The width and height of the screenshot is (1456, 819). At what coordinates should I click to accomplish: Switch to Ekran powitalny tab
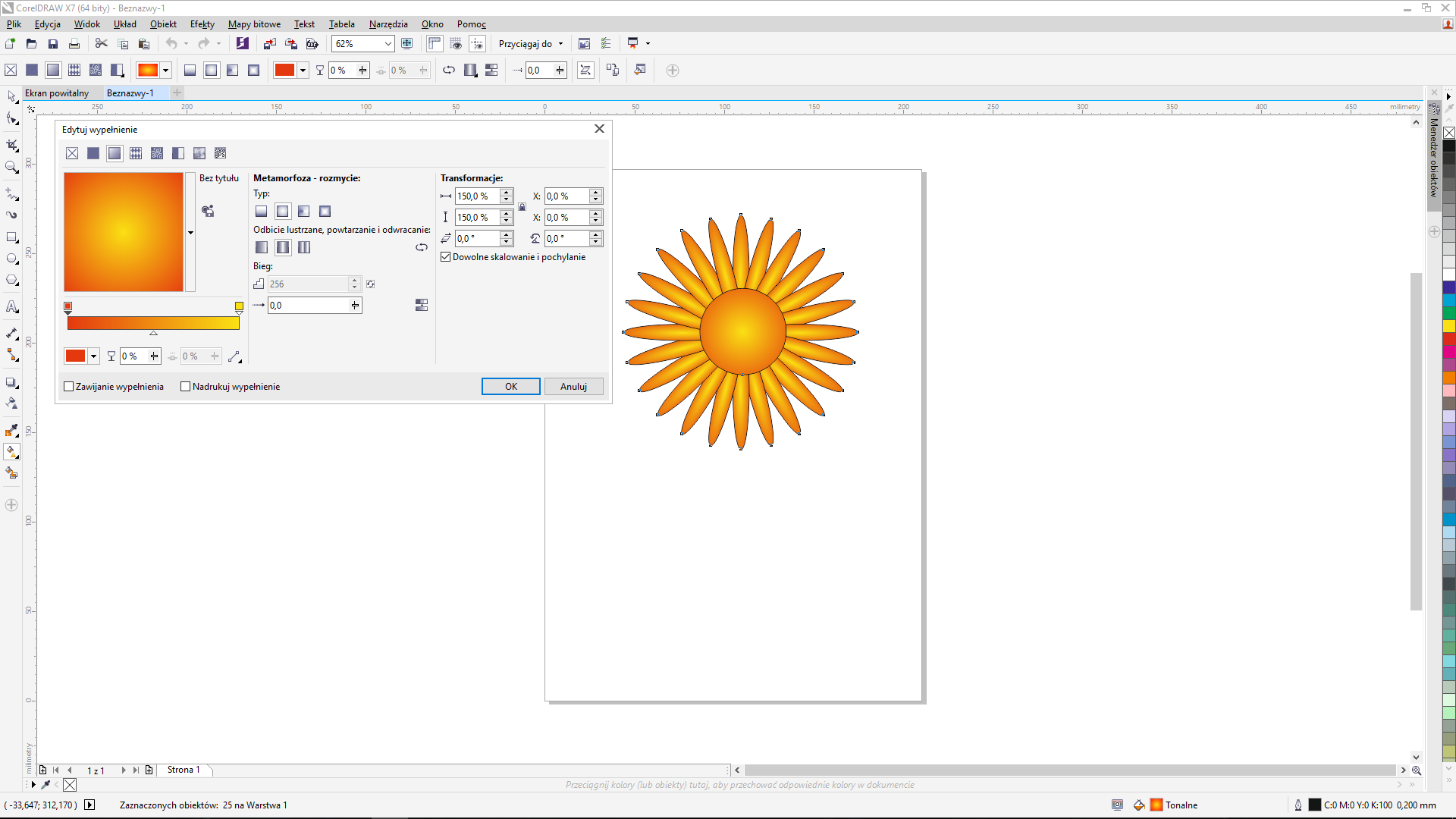57,93
